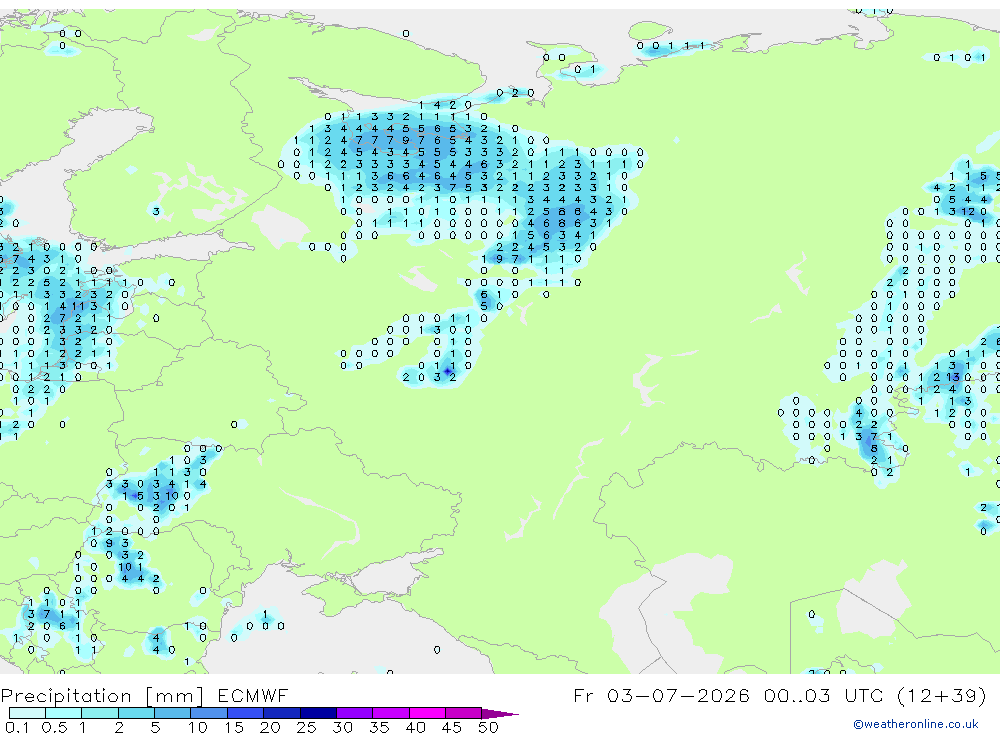Select the 1–2 mm legend color segment

tap(100, 713)
